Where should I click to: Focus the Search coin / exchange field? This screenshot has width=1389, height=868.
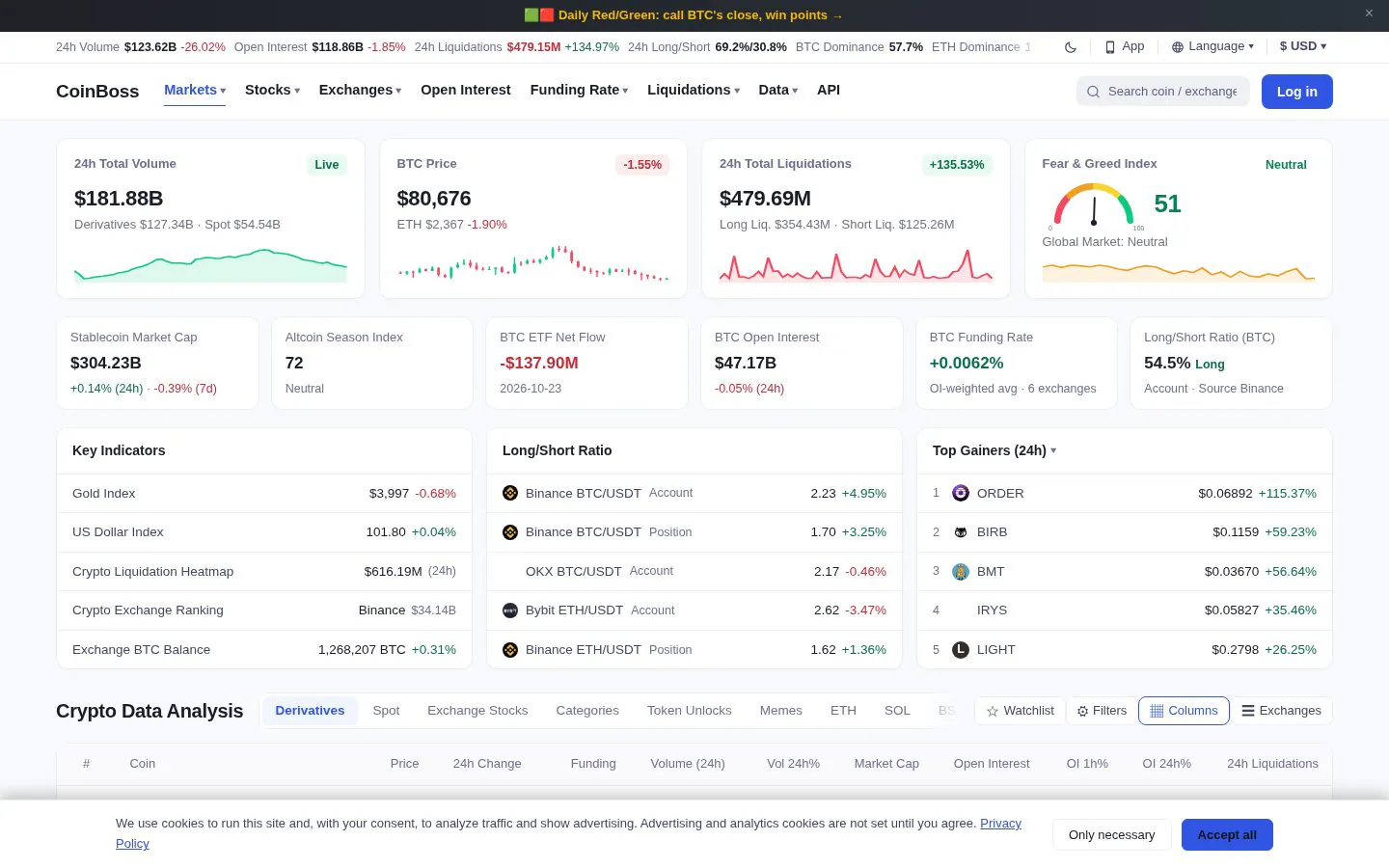point(1162,92)
